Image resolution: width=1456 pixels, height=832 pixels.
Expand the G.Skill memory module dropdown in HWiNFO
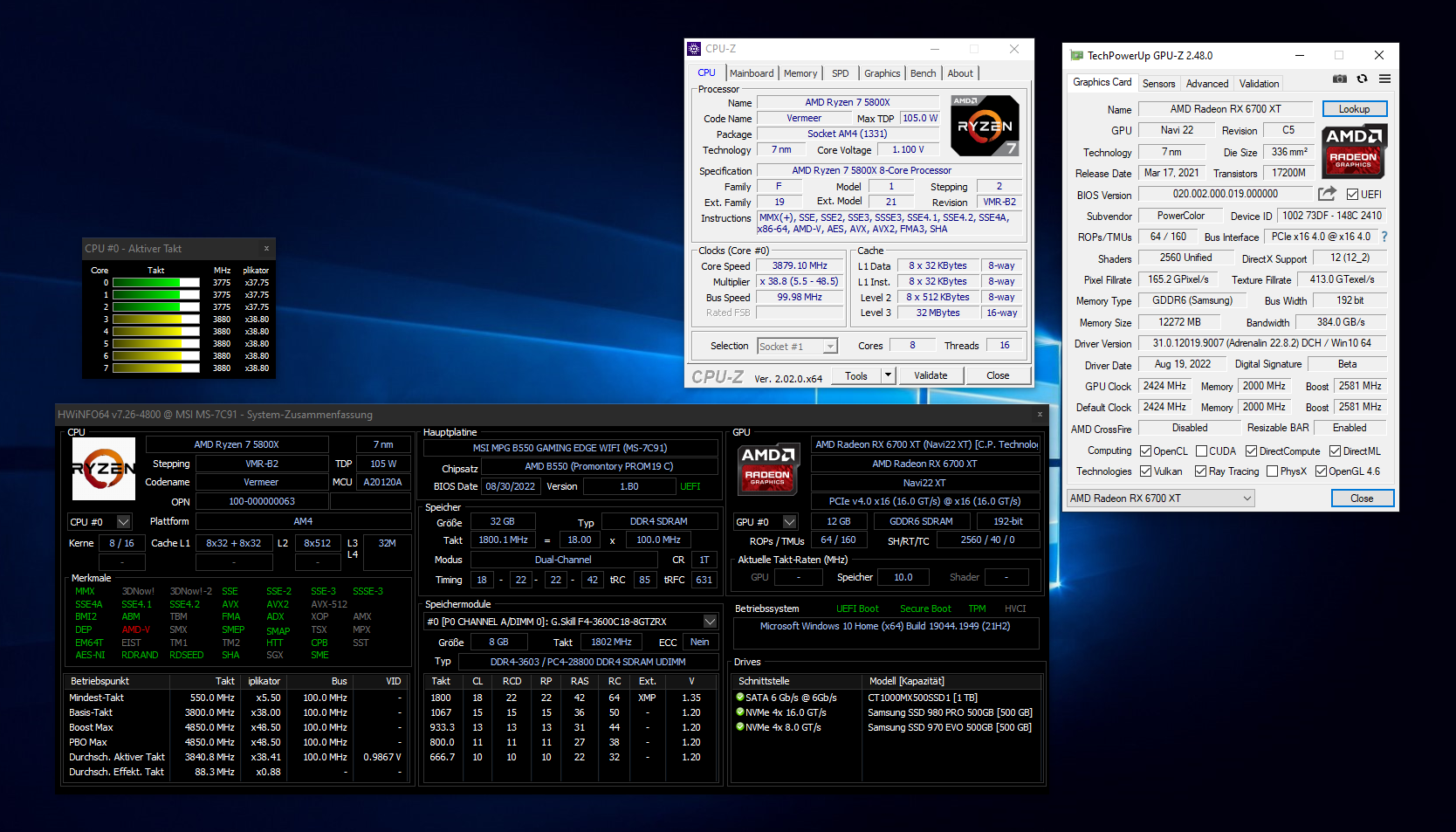[711, 622]
